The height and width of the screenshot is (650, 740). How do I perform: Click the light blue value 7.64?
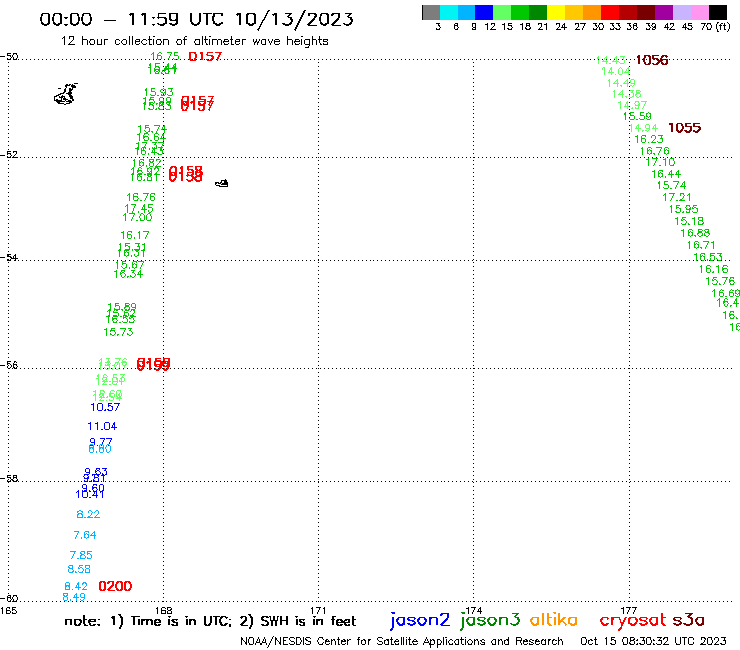(x=85, y=535)
